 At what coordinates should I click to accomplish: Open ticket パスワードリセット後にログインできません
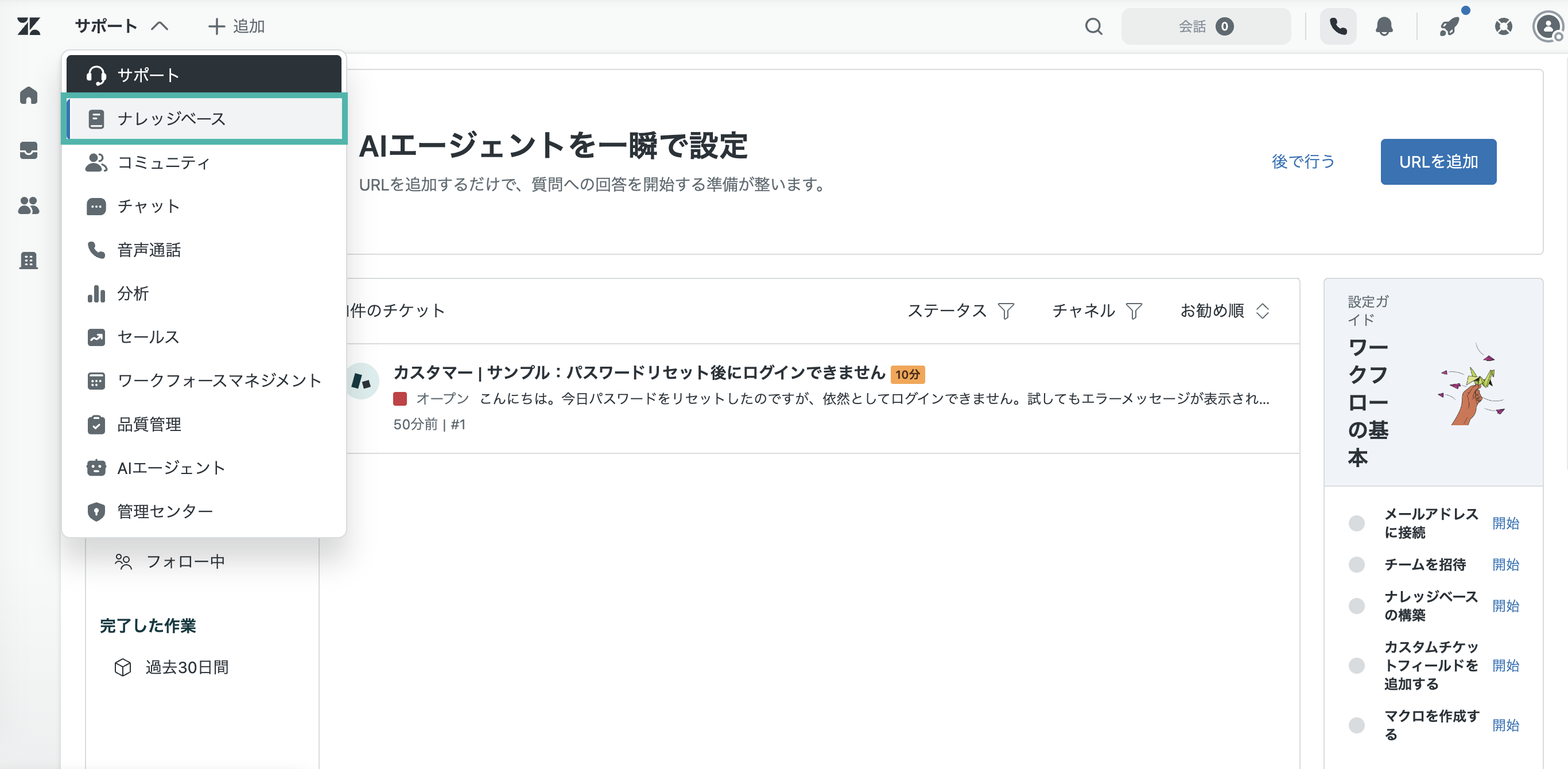(x=639, y=372)
